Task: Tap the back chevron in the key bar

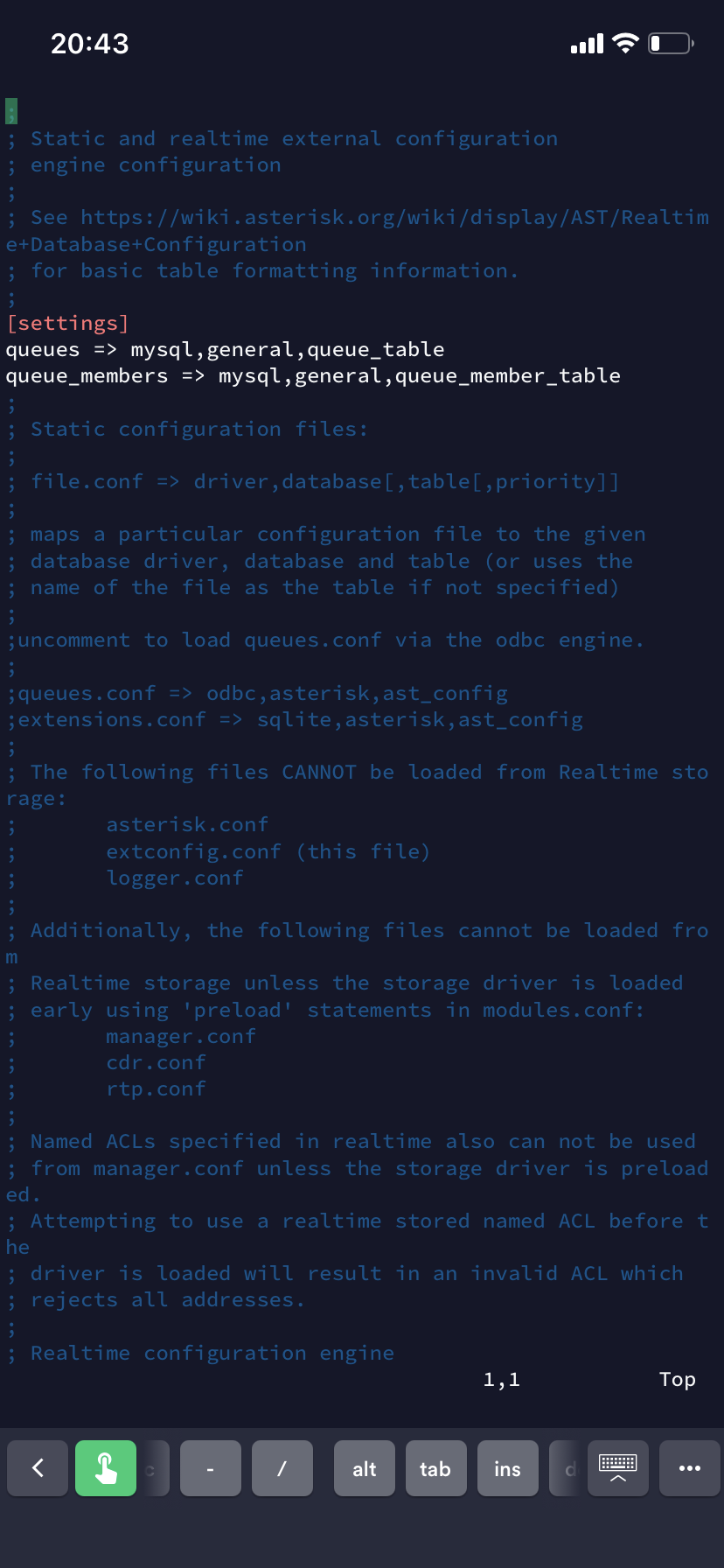Action: coord(38,1468)
